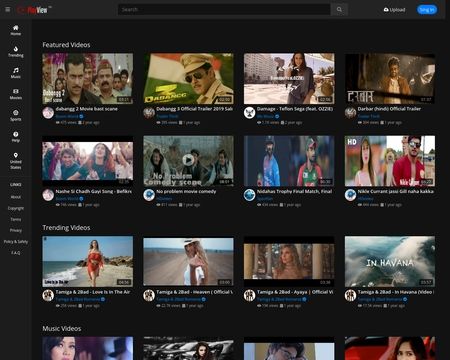Image resolution: width=450 pixels, height=360 pixels.
Task: Open Tamiga & 2Bad Ayaya video thumbnail
Action: [289, 261]
